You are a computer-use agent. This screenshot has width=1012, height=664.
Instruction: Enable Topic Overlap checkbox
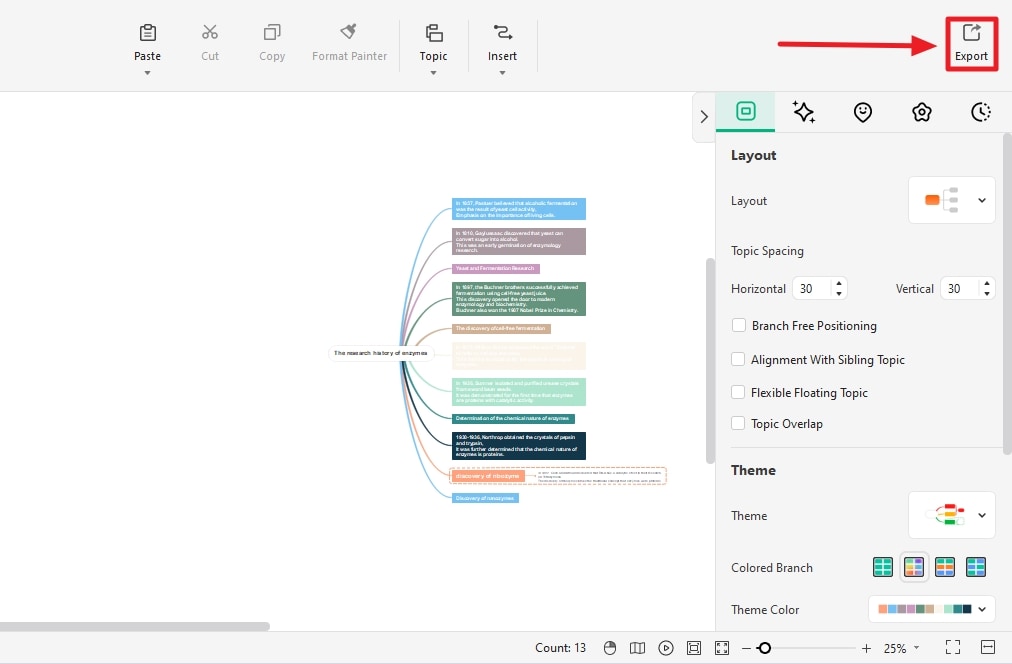tap(738, 423)
